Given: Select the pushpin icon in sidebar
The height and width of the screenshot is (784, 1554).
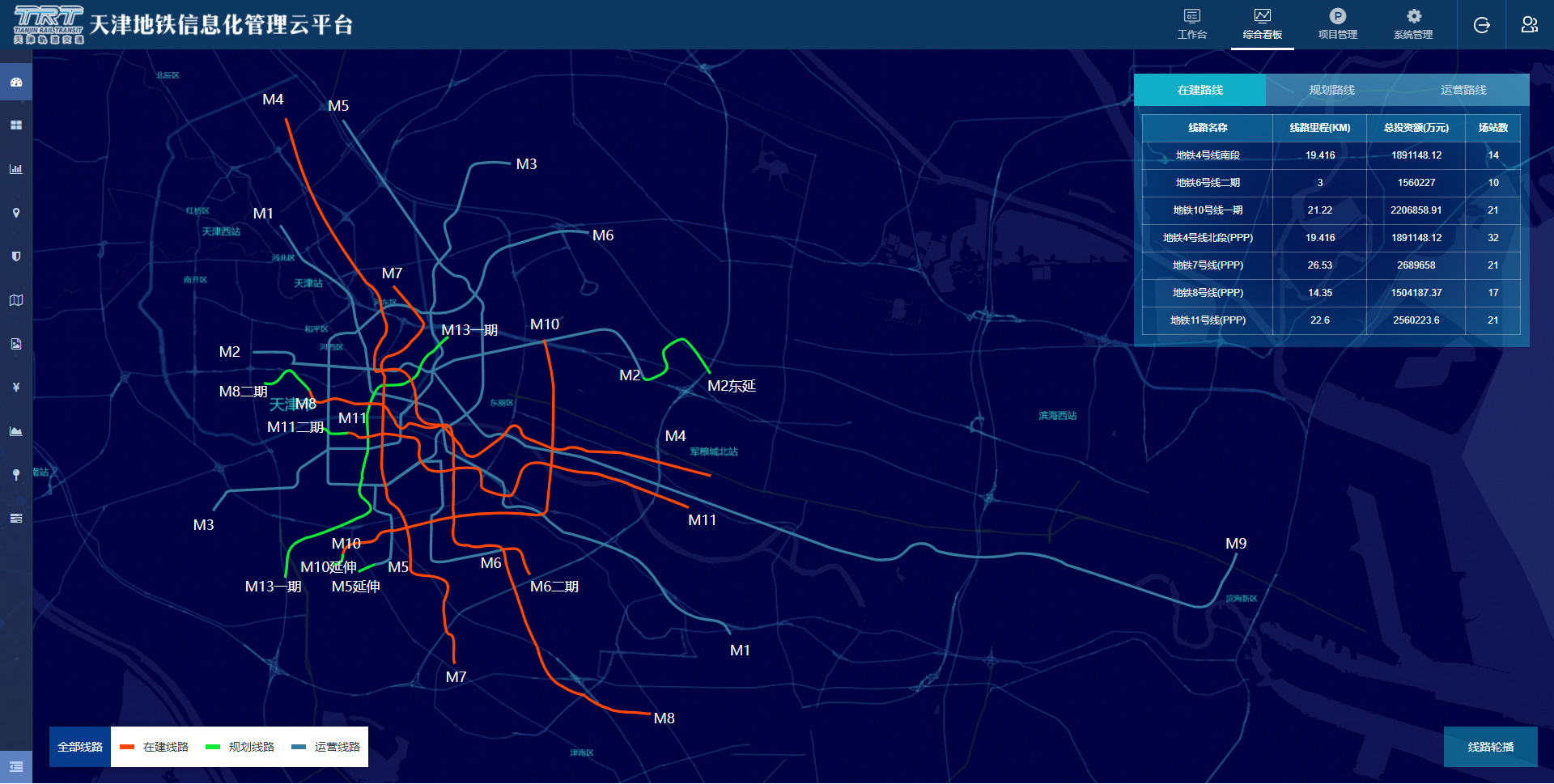Looking at the screenshot, I should coord(16,475).
